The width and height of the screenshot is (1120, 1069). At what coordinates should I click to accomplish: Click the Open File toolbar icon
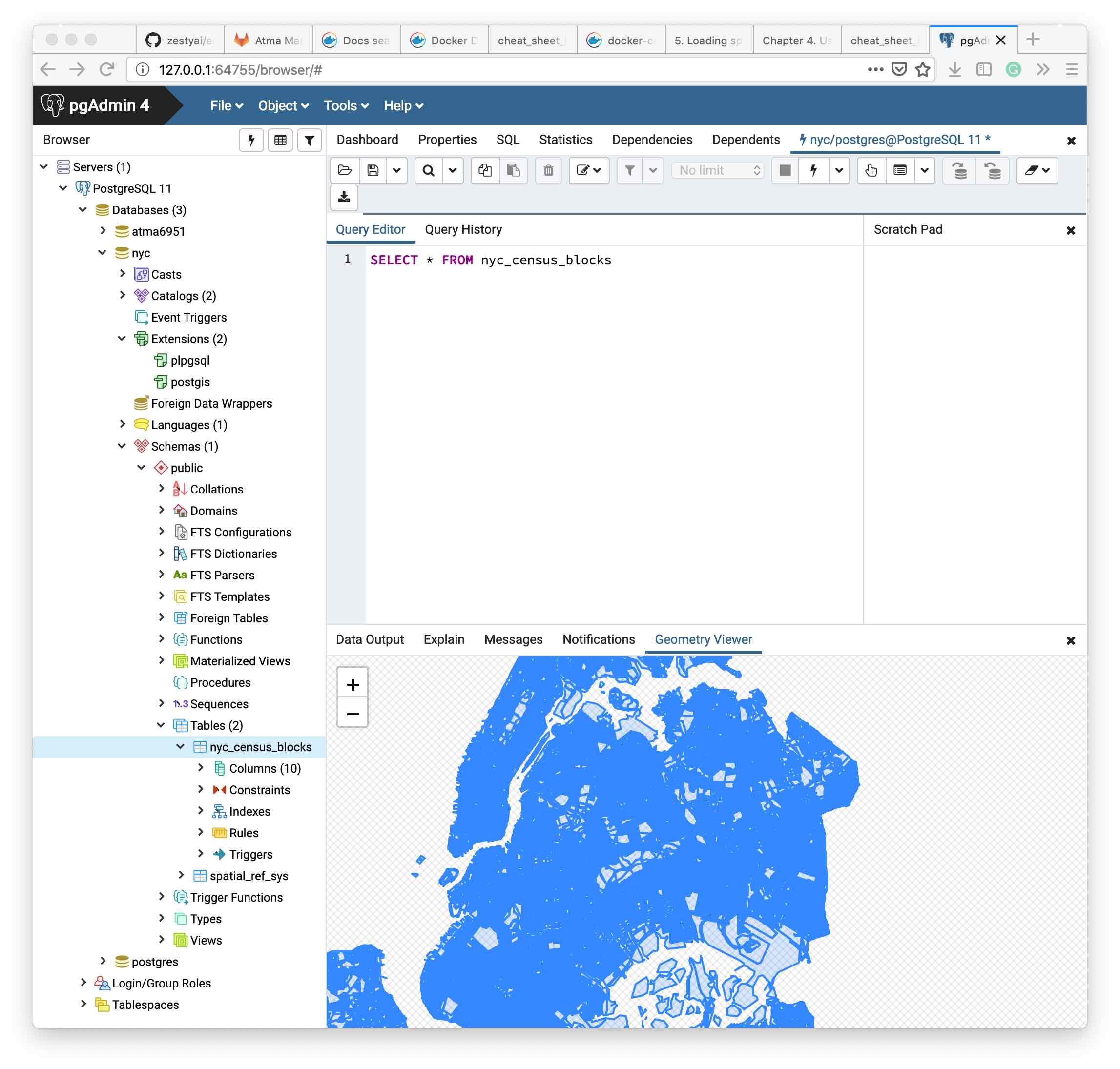coord(344,170)
